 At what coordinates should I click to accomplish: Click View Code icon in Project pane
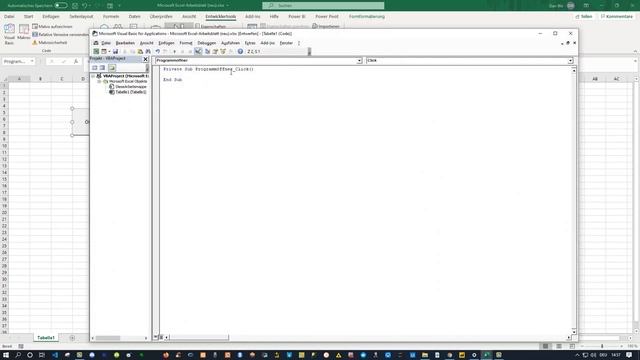pyautogui.click(x=95, y=68)
